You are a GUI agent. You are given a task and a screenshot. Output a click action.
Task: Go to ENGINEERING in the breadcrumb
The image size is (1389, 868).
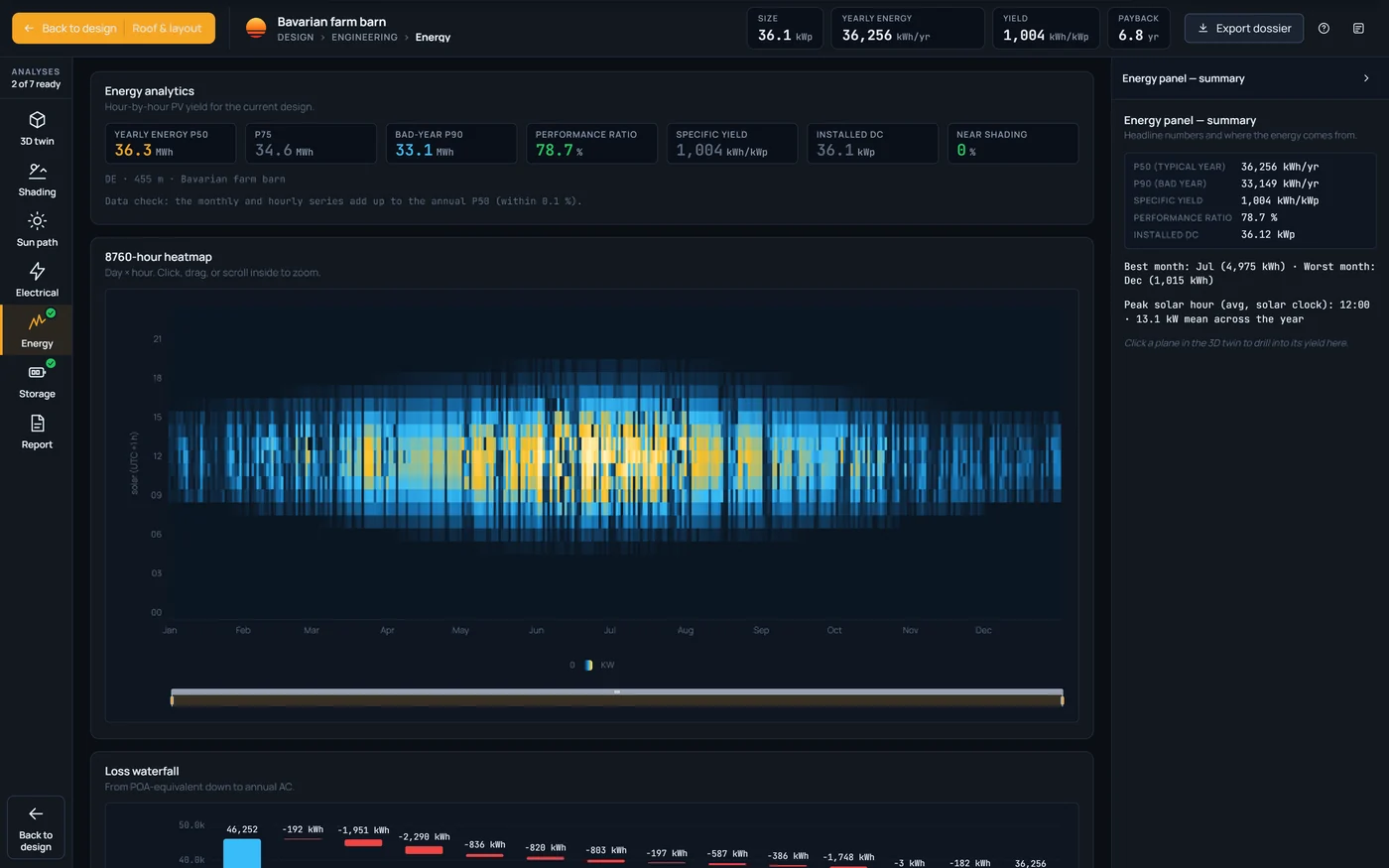pos(364,38)
